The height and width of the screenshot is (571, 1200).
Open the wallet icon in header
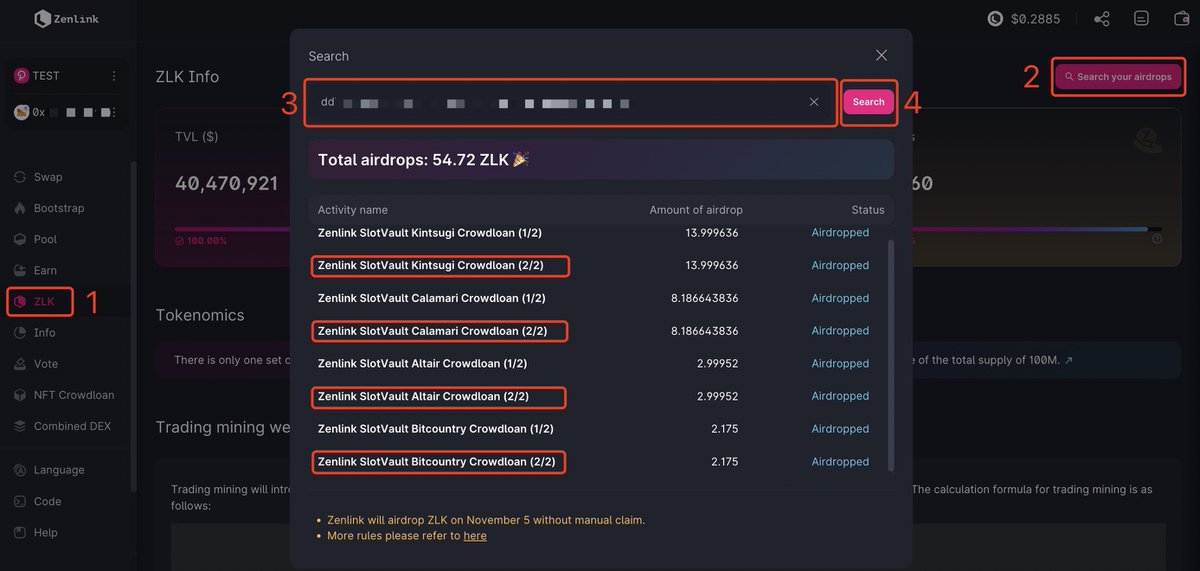point(1181,19)
